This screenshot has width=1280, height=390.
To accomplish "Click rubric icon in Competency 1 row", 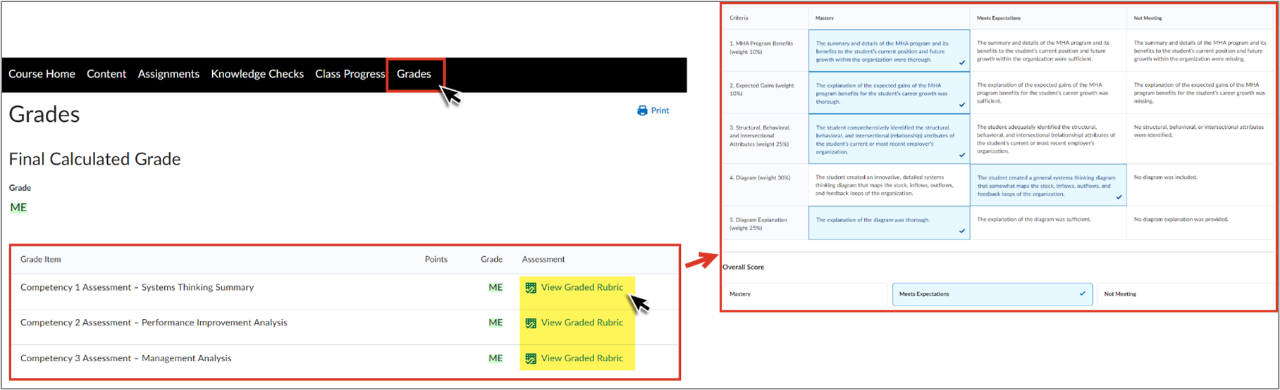I will coord(531,287).
